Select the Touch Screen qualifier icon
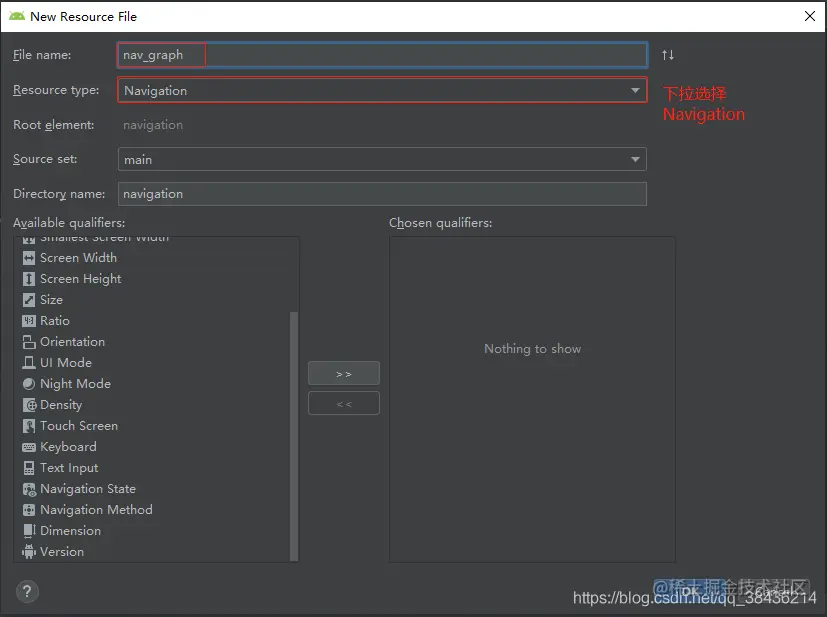This screenshot has height=617, width=827. (28, 426)
